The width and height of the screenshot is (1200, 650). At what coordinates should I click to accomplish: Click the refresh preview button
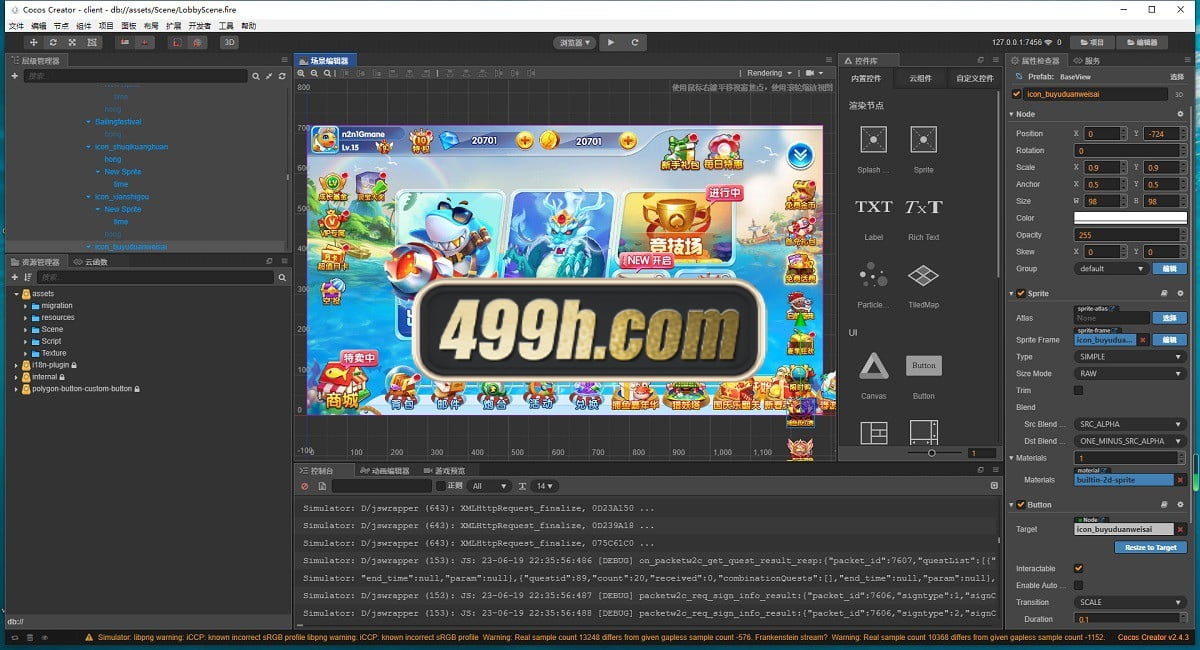(x=637, y=43)
